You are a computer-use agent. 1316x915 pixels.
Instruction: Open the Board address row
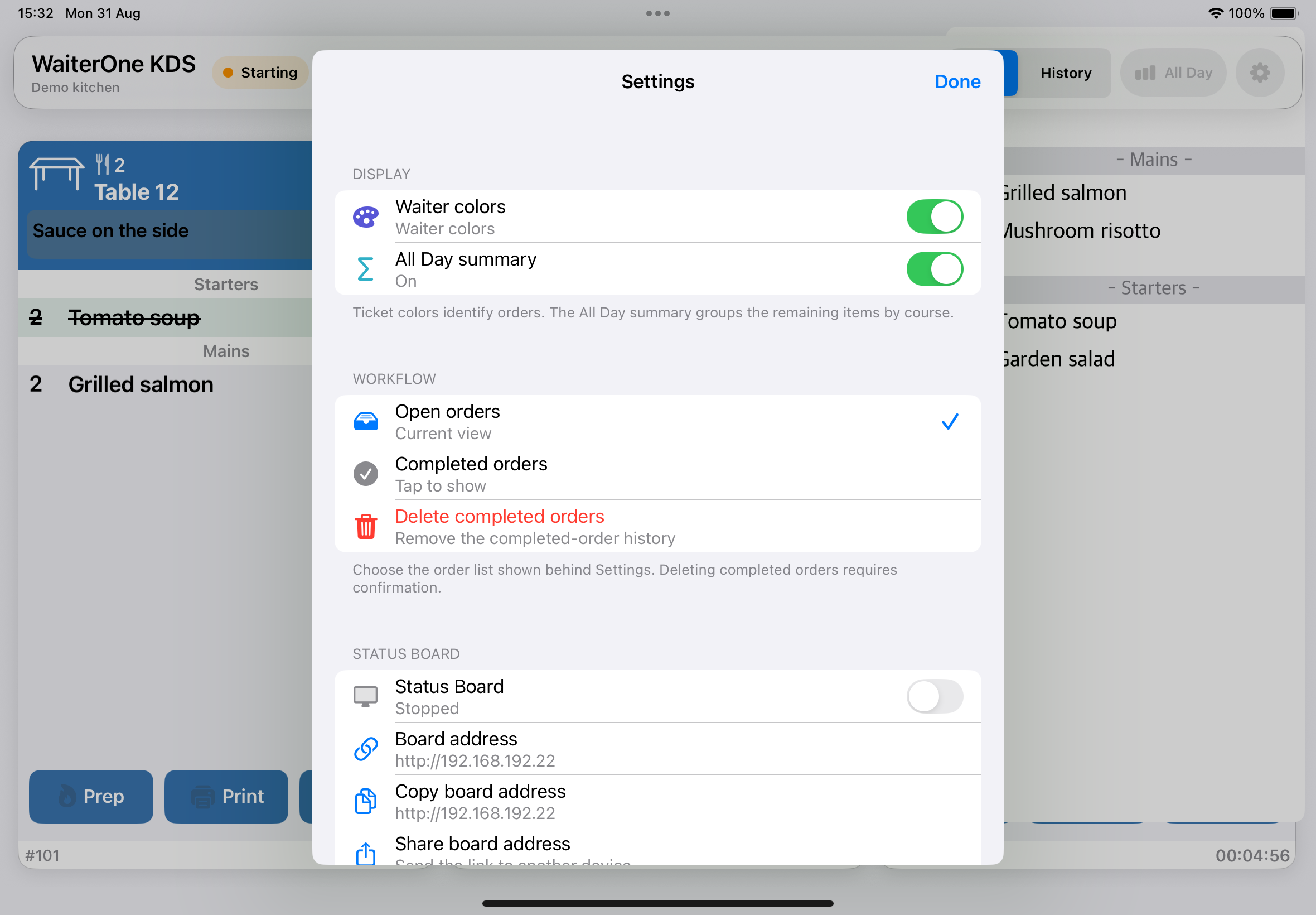pos(657,749)
